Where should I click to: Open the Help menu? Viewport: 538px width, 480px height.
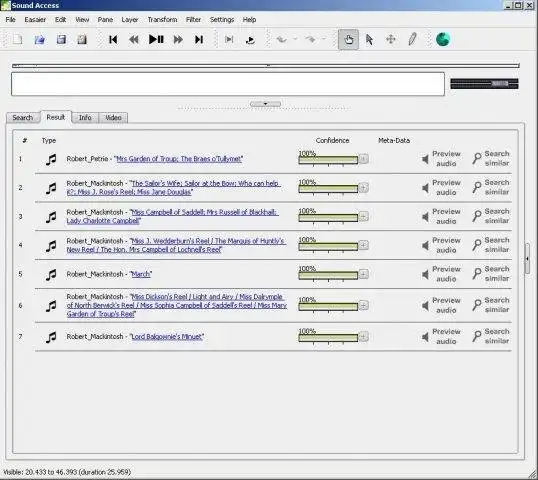click(x=249, y=20)
